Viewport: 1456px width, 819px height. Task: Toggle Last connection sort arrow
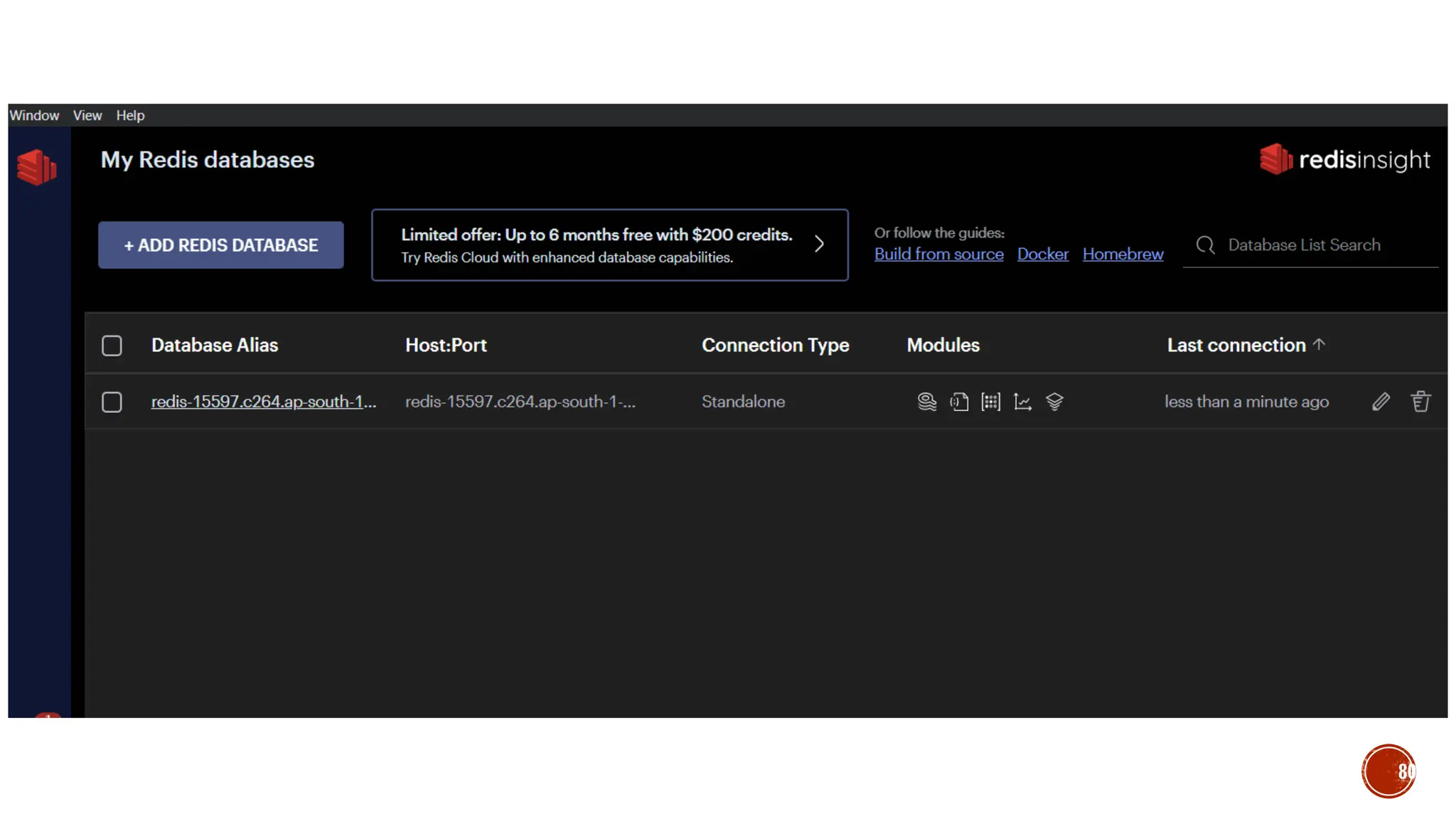tap(1319, 345)
